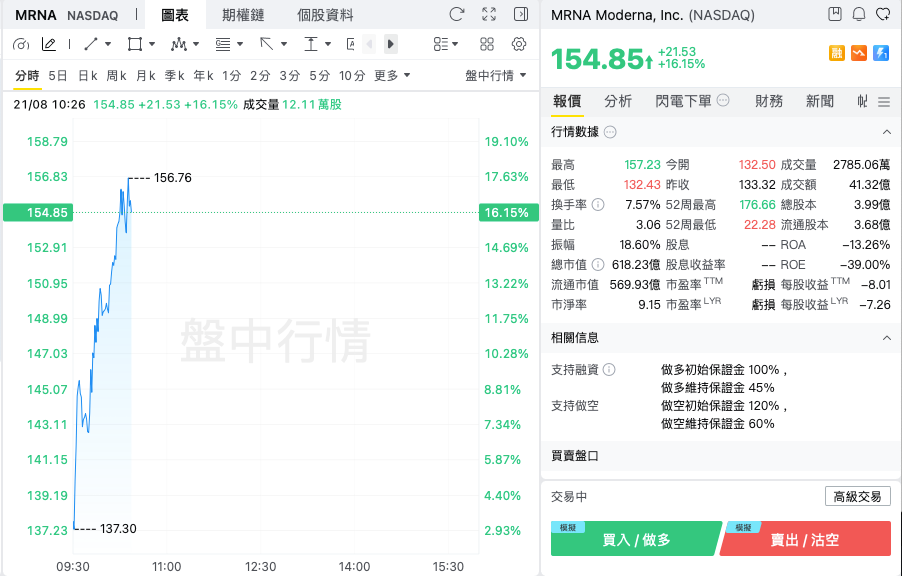This screenshot has width=902, height=576.
Task: Open the 新聞 tab
Action: click(820, 101)
